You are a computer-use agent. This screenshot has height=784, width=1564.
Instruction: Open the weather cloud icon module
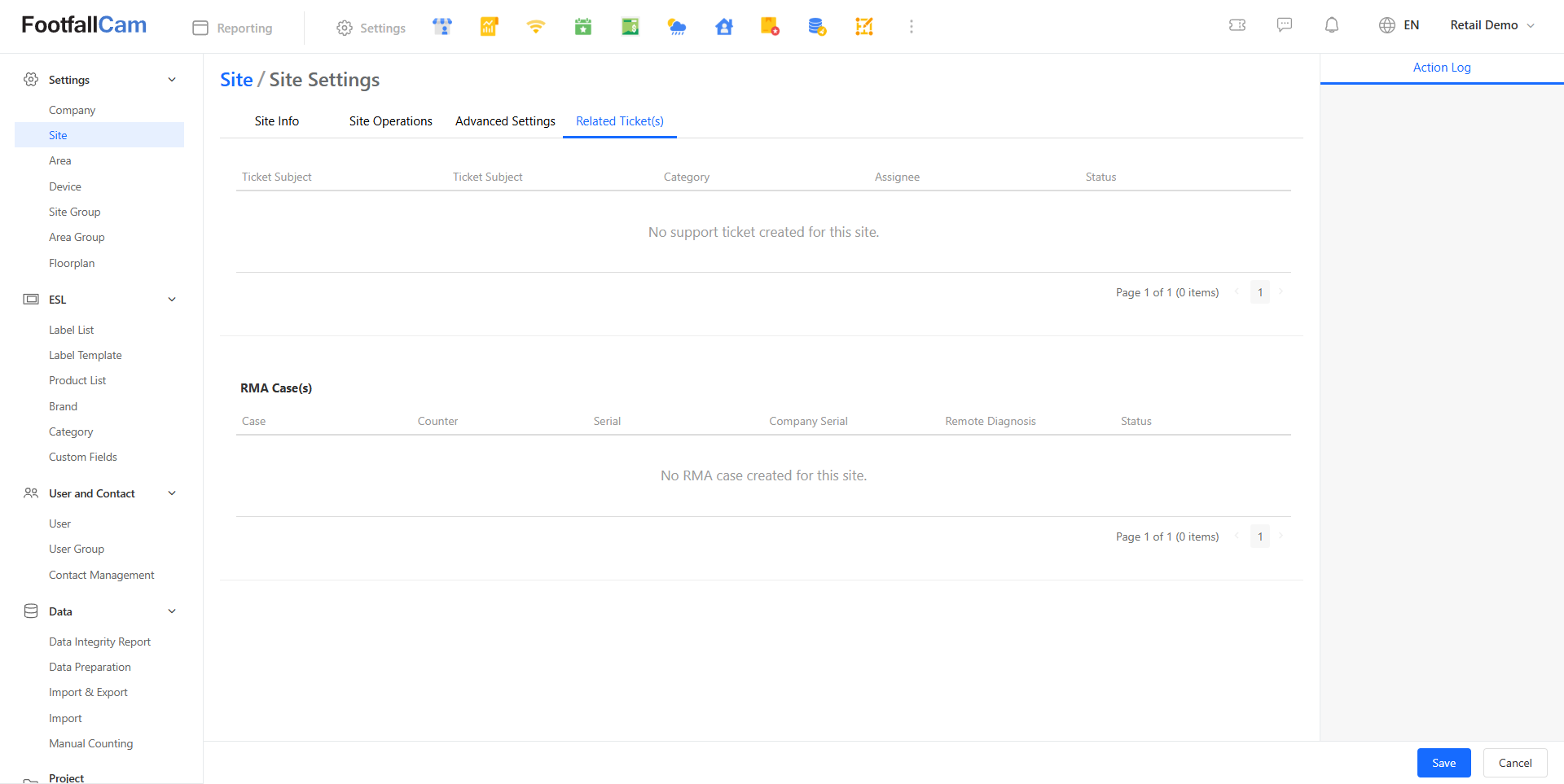[677, 27]
